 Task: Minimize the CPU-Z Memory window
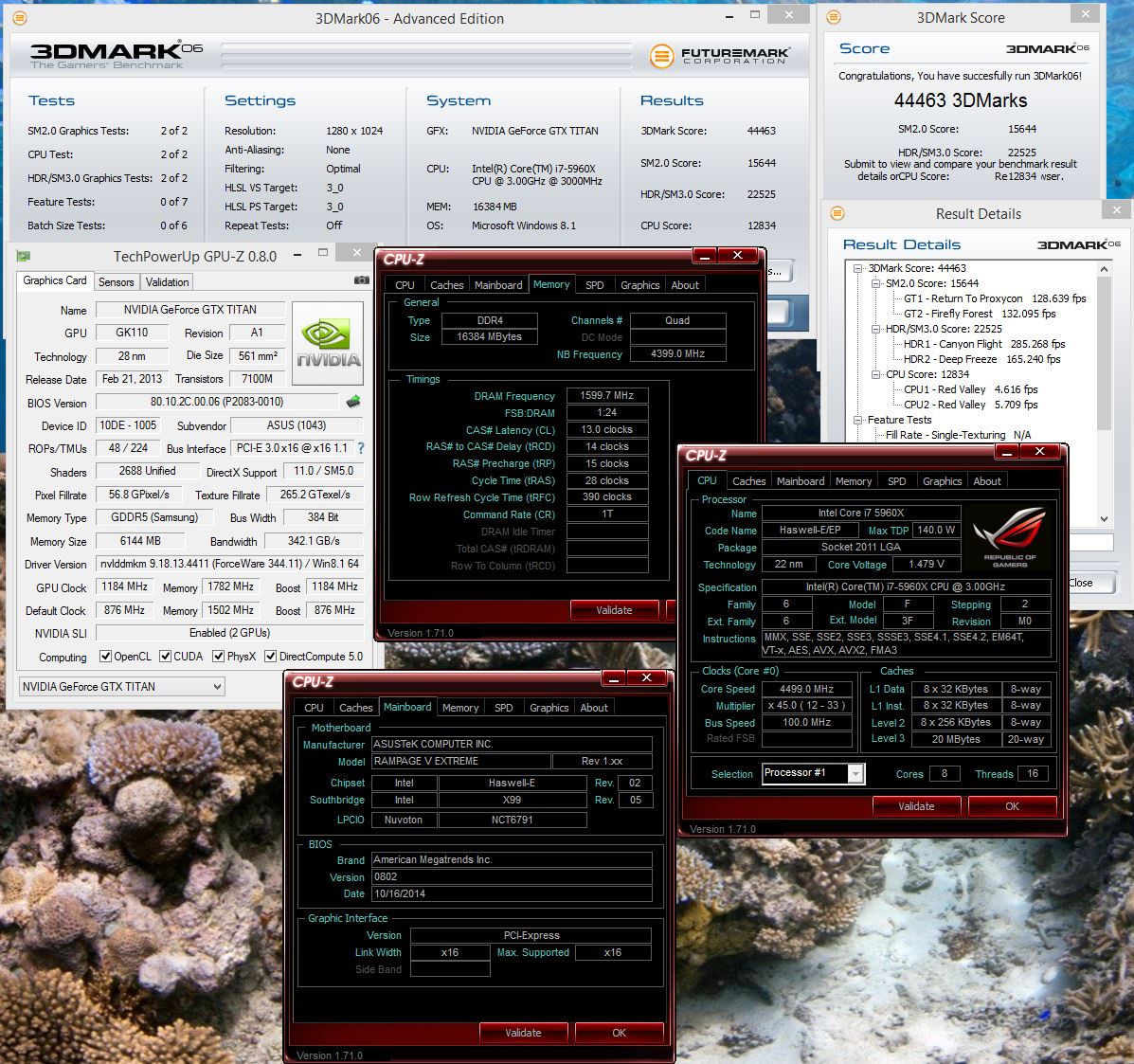click(x=705, y=255)
